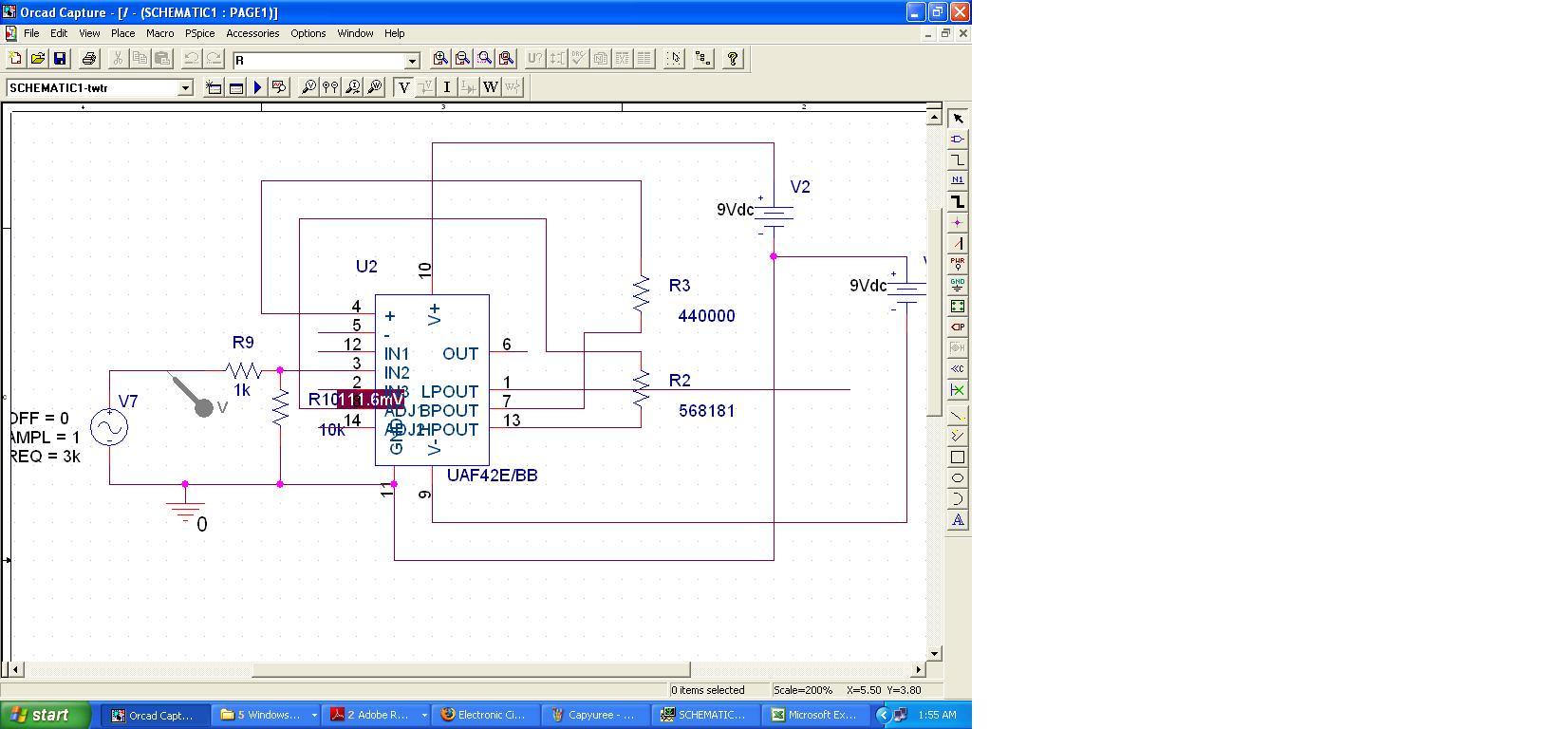Viewport: 1568px width, 729px height.
Task: Select Place Hierarchical Block tool
Action: coord(957,306)
